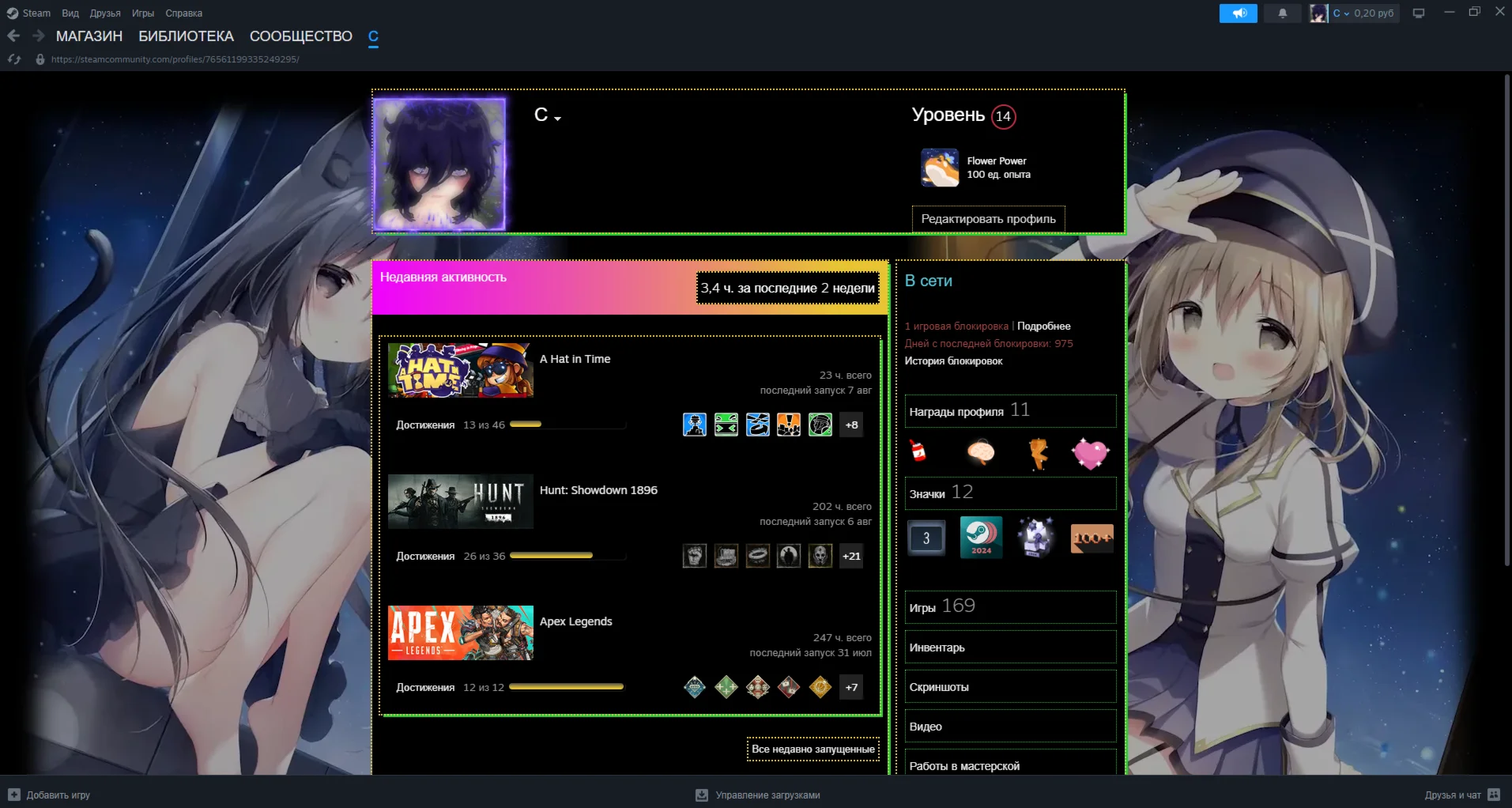1512x808 pixels.
Task: Open Управление загрузками downloads manager
Action: click(x=757, y=795)
